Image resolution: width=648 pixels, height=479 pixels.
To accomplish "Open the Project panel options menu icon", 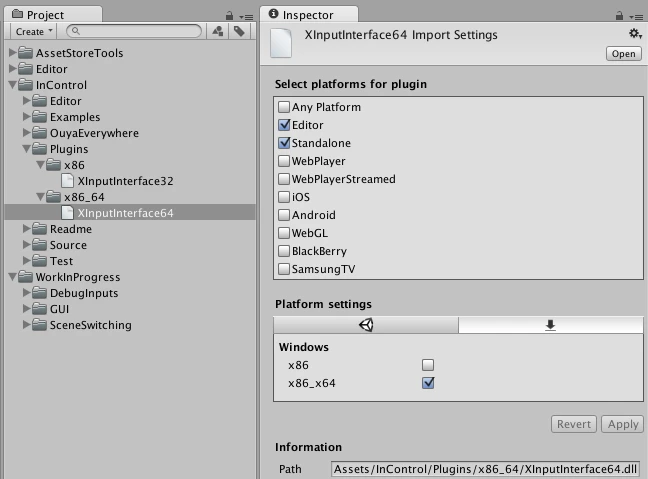I will [x=246, y=17].
